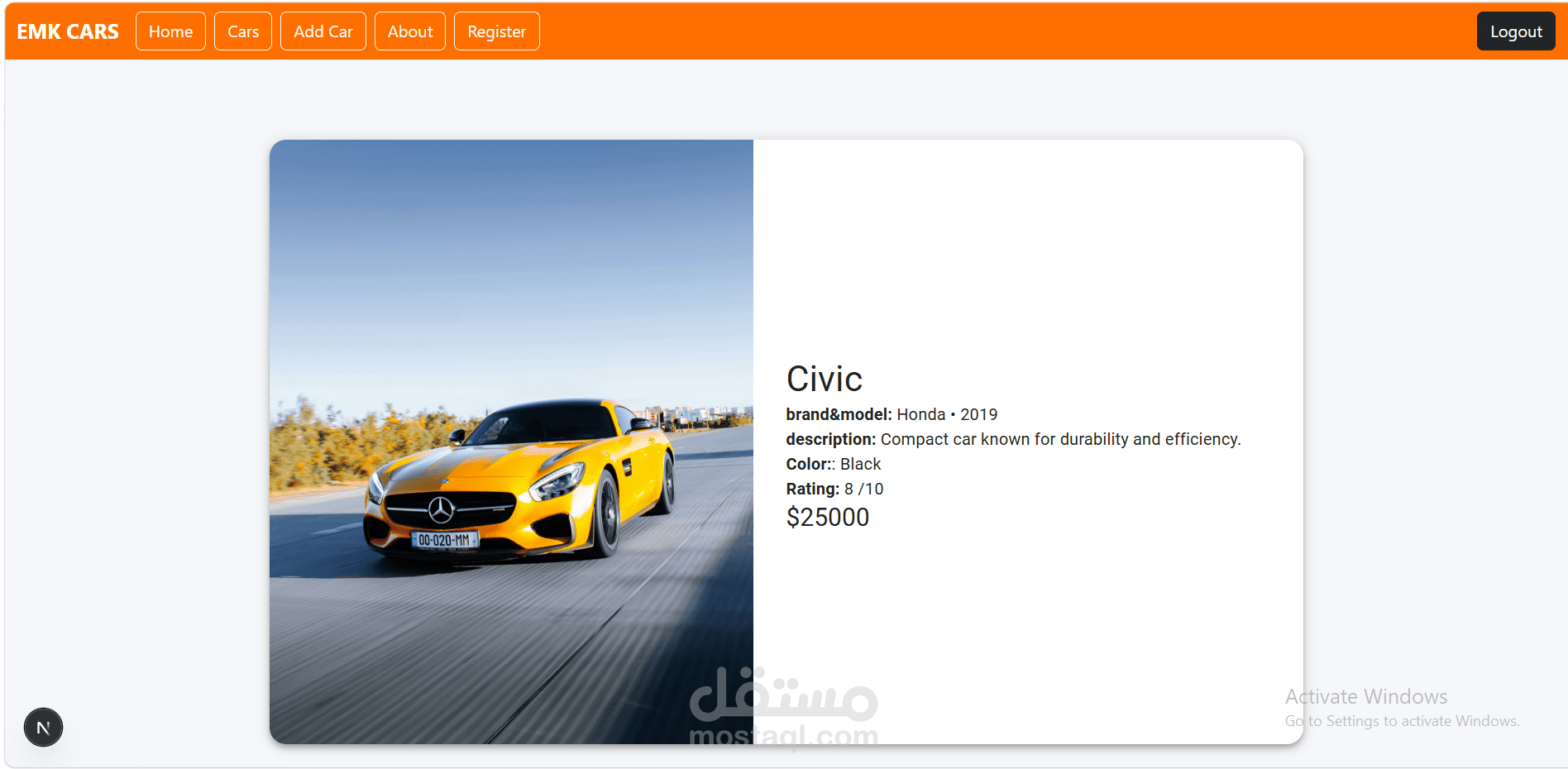The width and height of the screenshot is (1568, 769).
Task: Click the EMK CARS brand logo
Action: (x=68, y=31)
